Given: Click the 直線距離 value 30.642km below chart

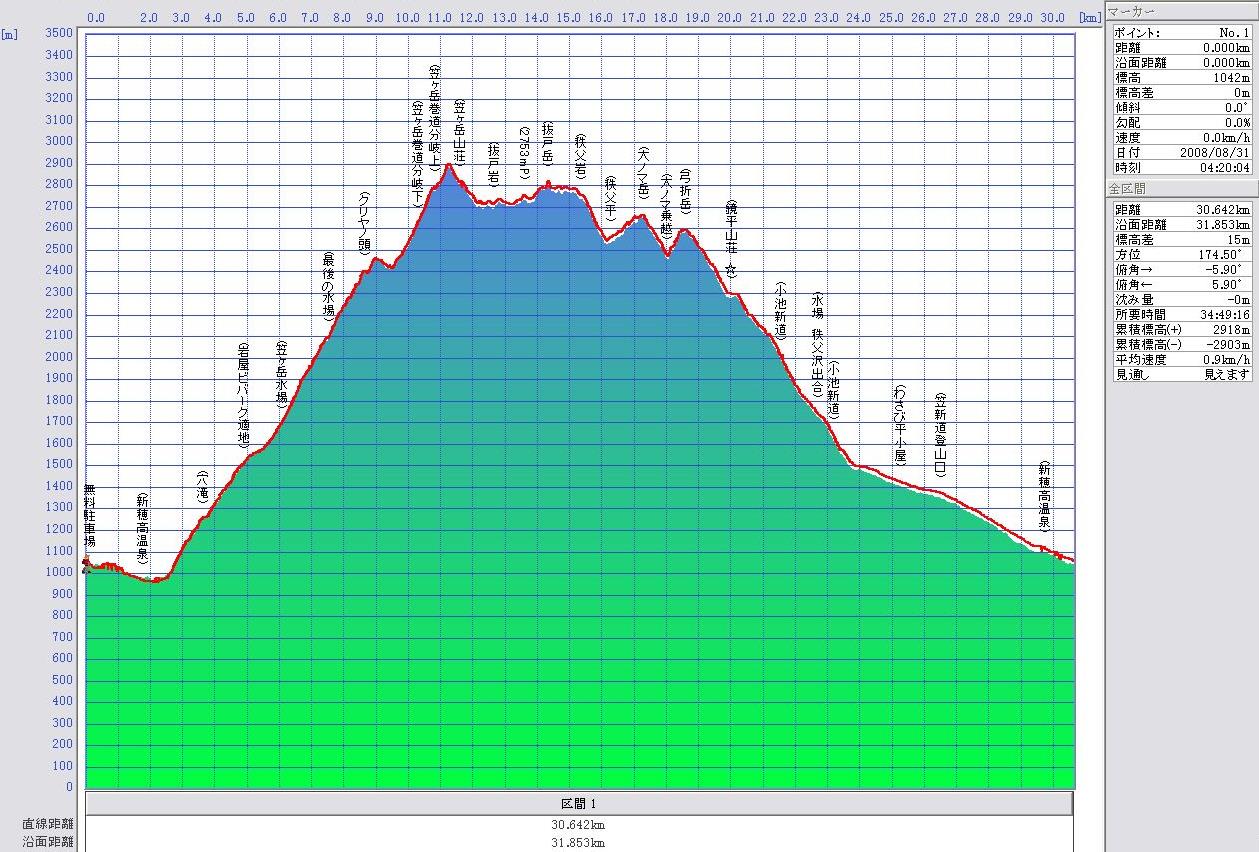Looking at the screenshot, I should (x=578, y=826).
